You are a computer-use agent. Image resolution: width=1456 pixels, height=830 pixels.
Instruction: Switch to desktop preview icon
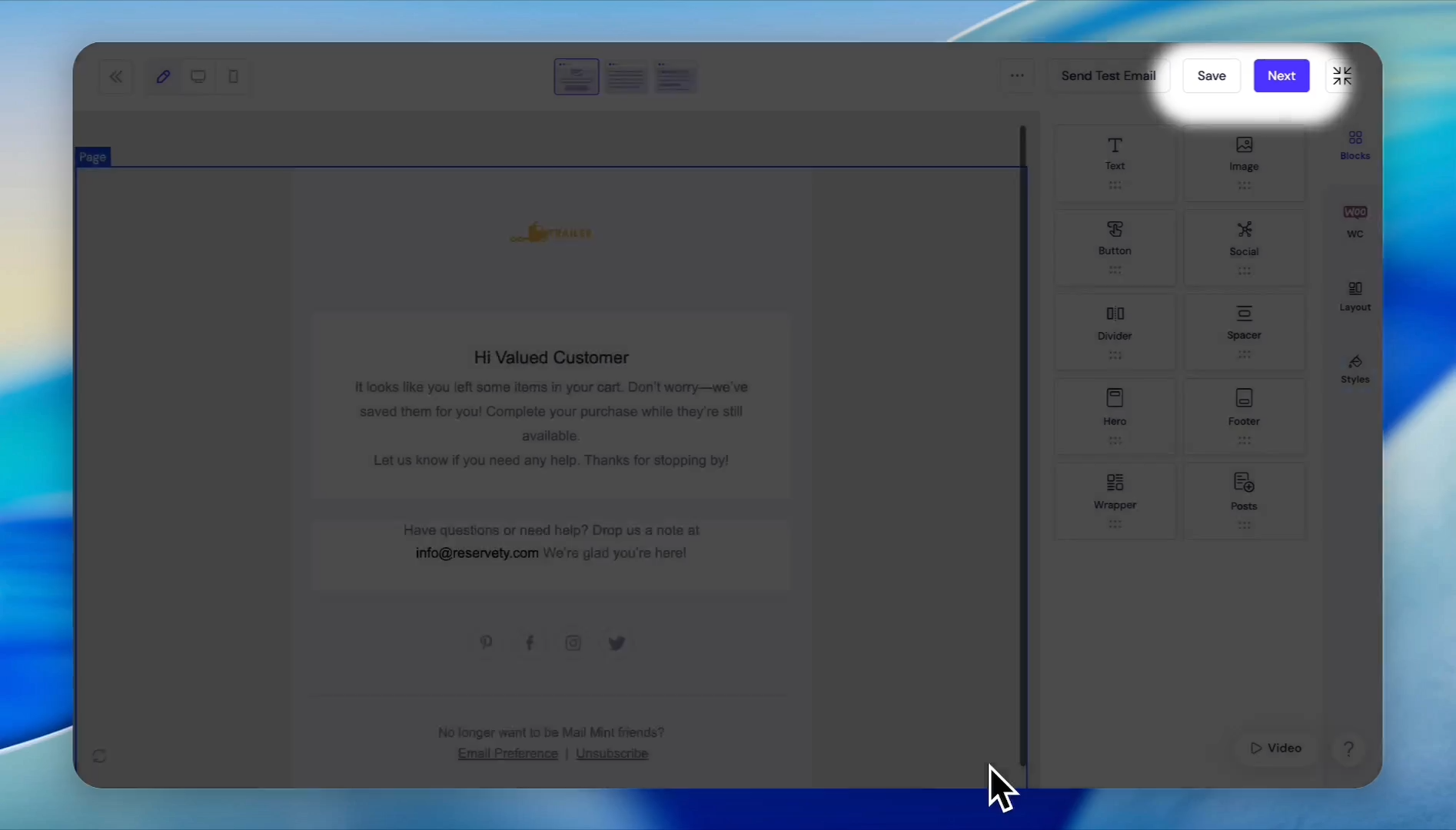(x=198, y=76)
